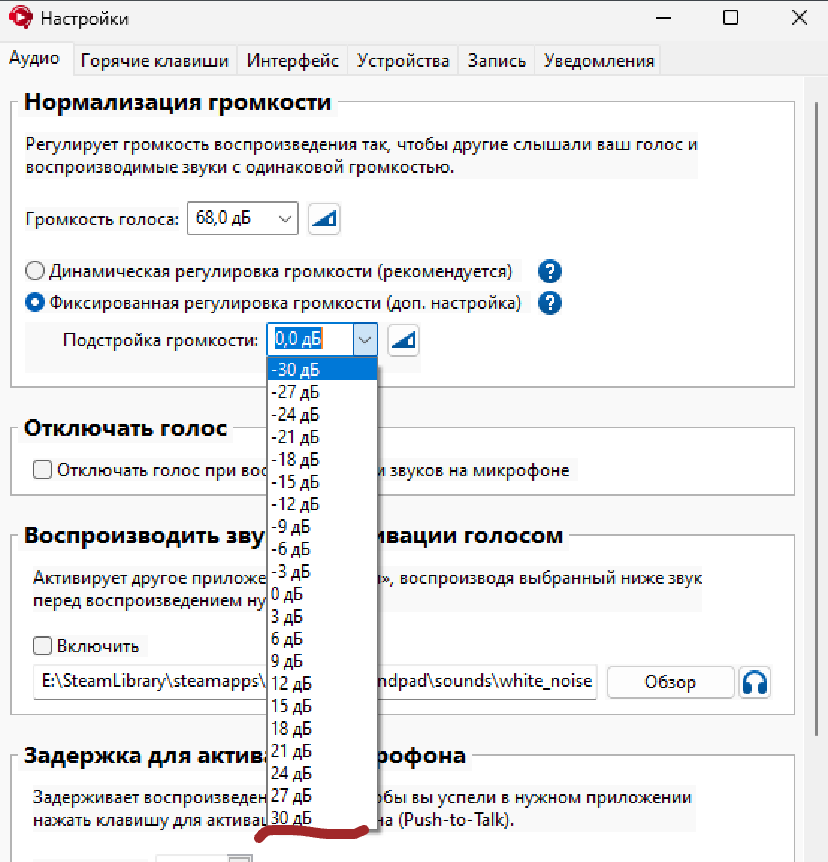Show help for Динамическая регулировка громкости

click(550, 271)
